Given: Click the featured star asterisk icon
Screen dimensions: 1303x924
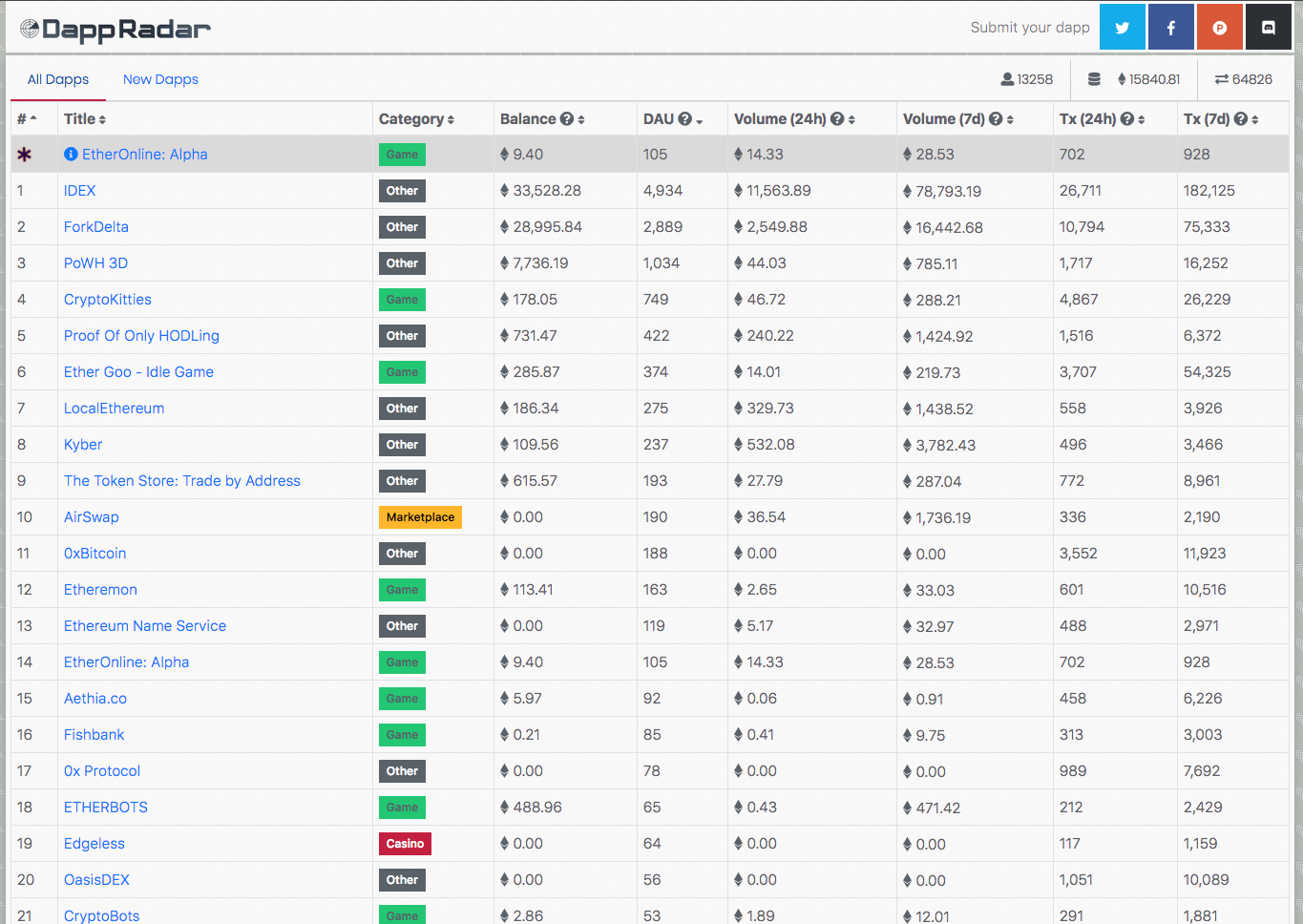Looking at the screenshot, I should click(25, 154).
